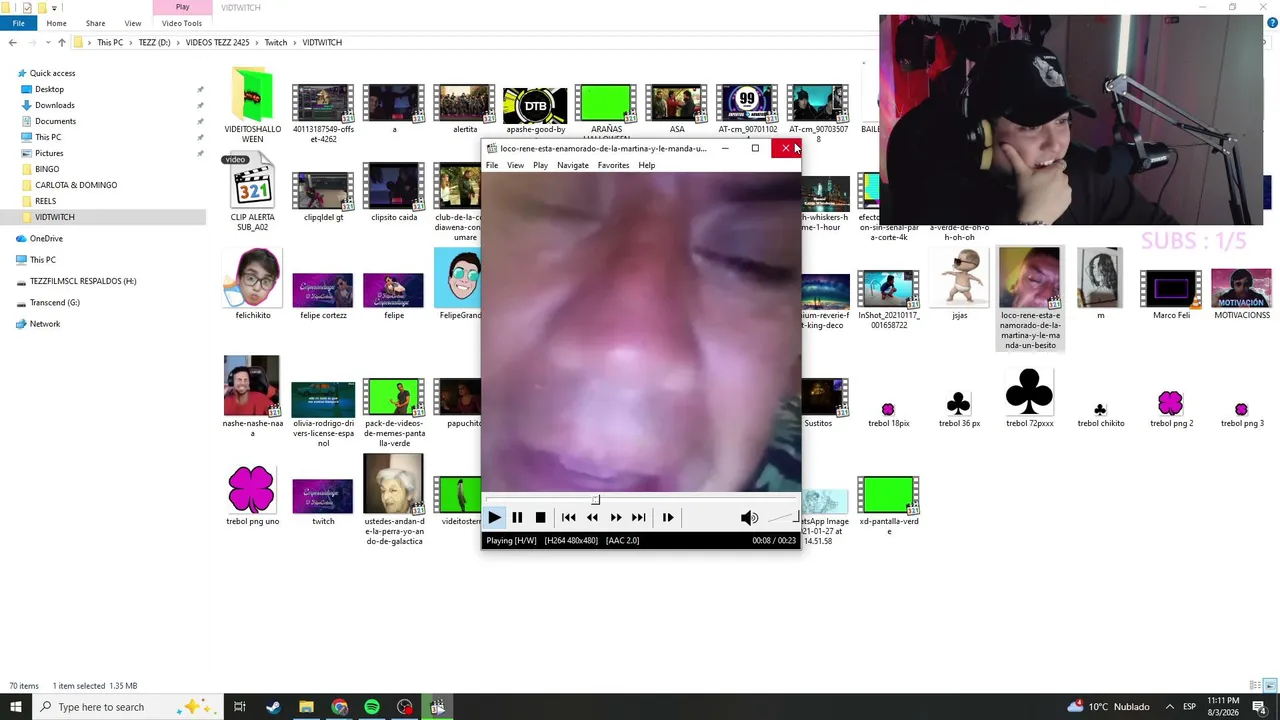Select Quick access in navigation pane

(x=52, y=73)
